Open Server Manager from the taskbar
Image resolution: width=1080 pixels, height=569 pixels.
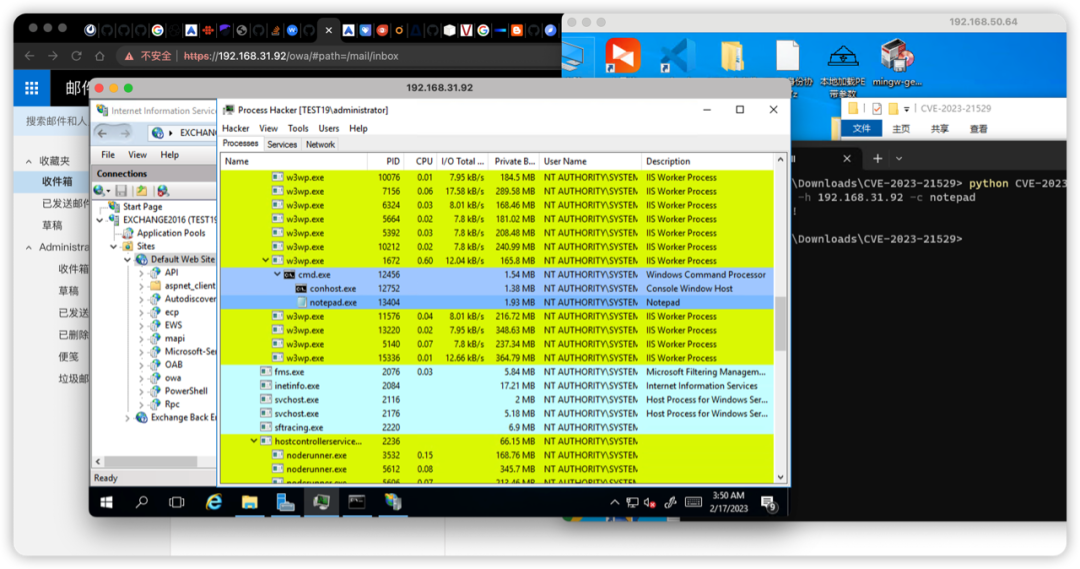[x=285, y=502]
